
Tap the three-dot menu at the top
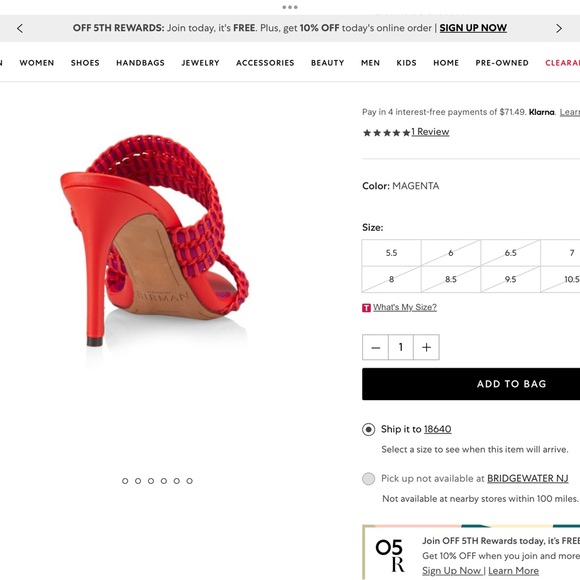290,7
